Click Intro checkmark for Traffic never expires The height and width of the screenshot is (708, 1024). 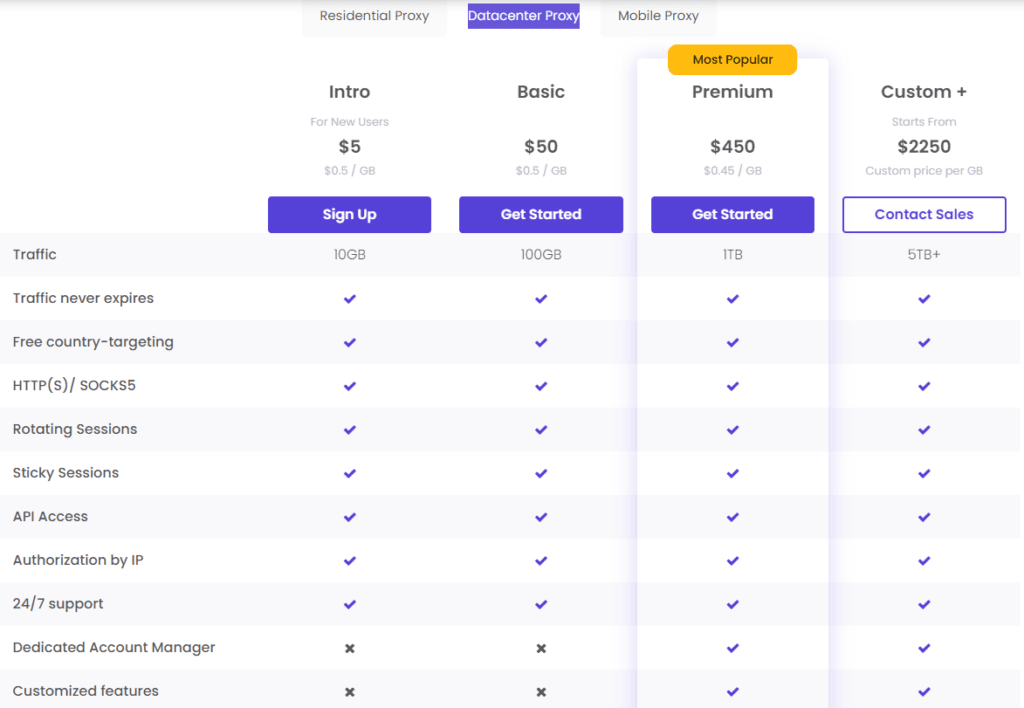pos(350,298)
